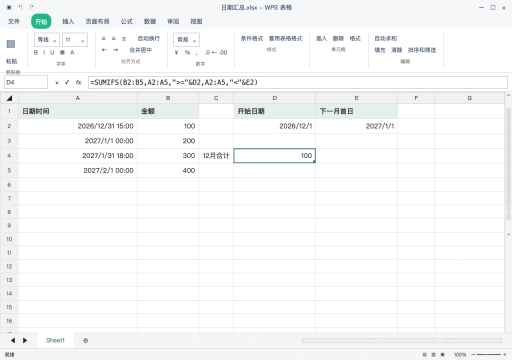Image resolution: width=512 pixels, height=360 pixels.
Task: Click the redo arrow in title bar
Action: pos(31,7)
